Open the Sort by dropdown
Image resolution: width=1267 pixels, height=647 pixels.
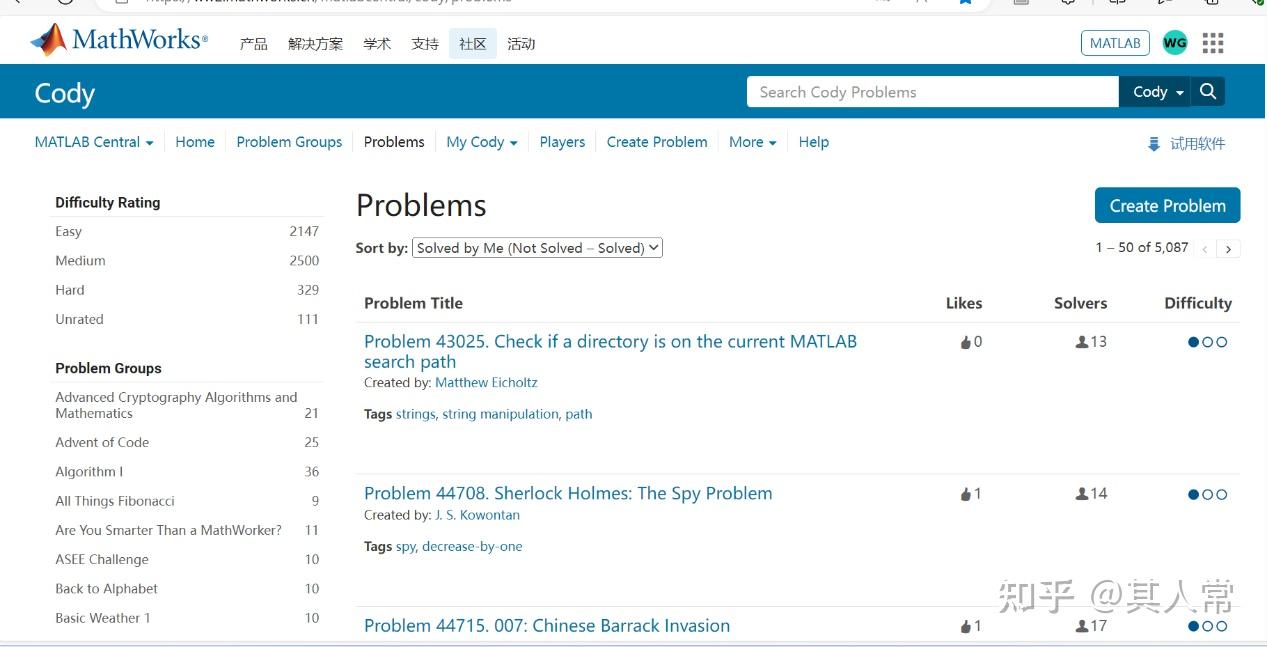click(x=537, y=248)
